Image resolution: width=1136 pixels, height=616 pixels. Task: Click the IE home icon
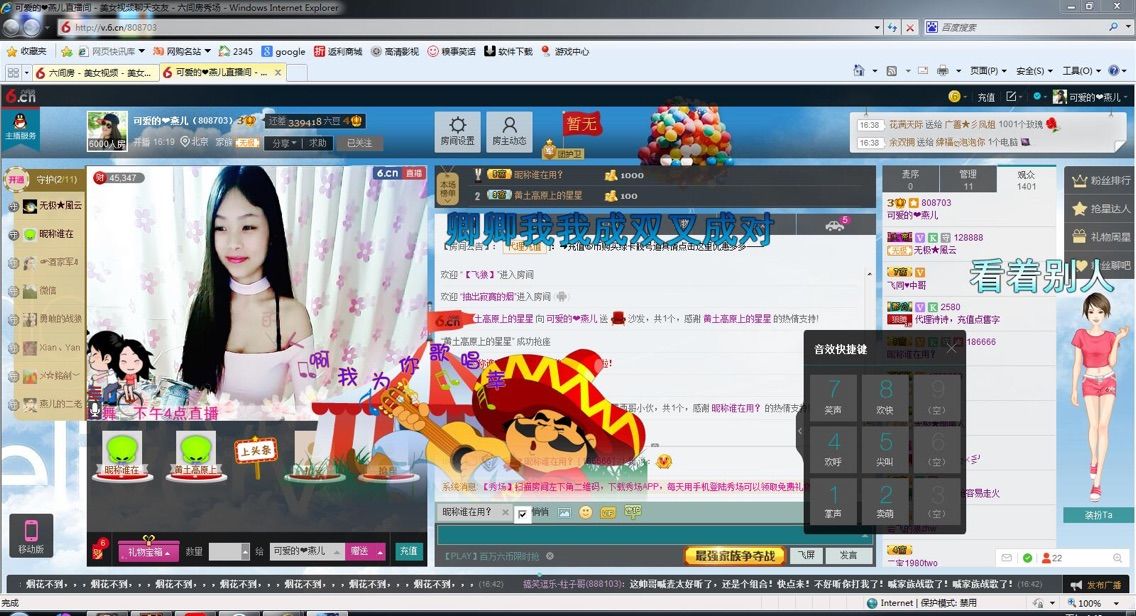(x=859, y=71)
